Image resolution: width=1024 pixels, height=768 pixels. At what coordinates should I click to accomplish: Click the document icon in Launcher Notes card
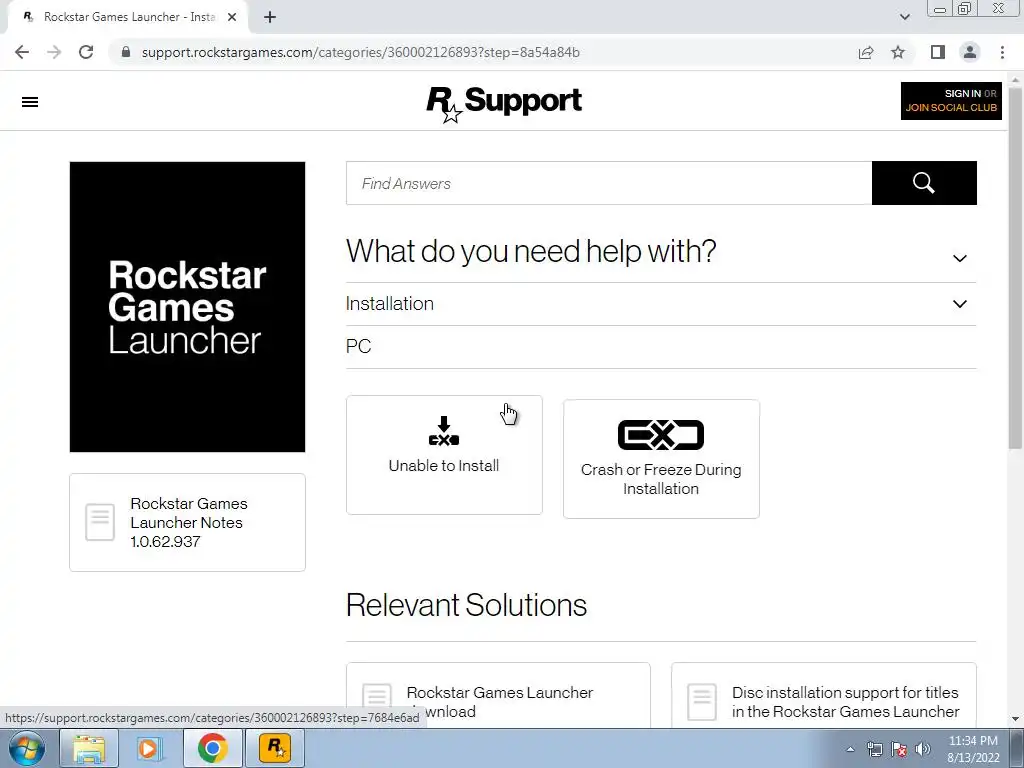pos(100,522)
